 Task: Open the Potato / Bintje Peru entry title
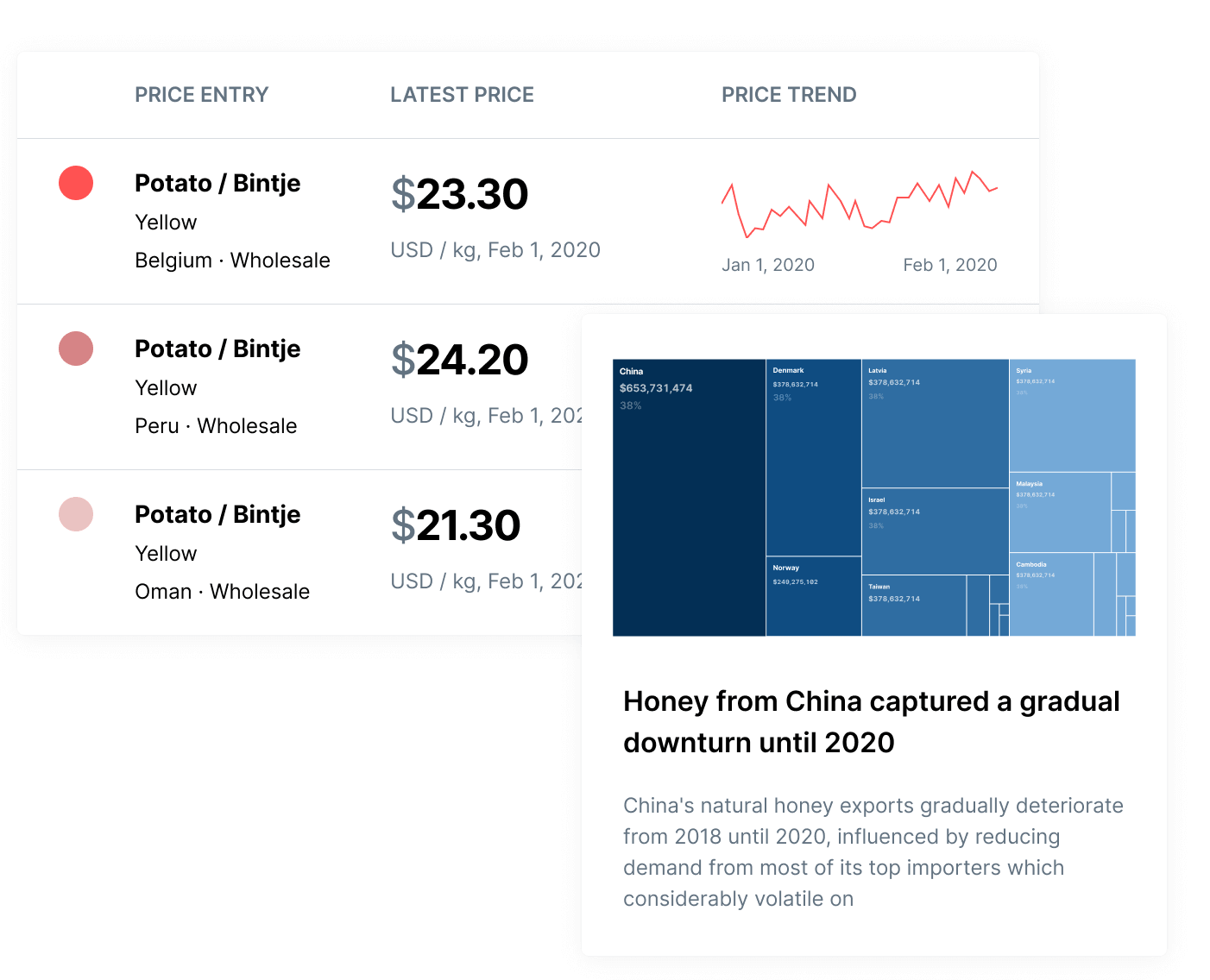pos(217,349)
